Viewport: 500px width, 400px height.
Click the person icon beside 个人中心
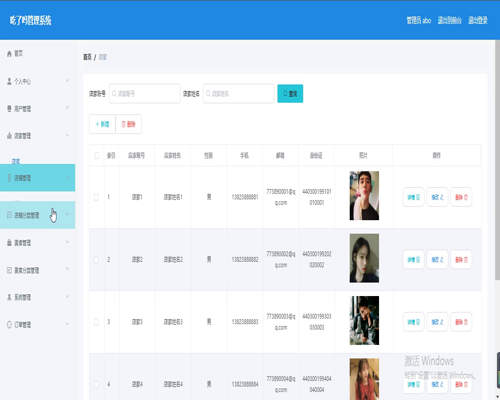(9, 81)
